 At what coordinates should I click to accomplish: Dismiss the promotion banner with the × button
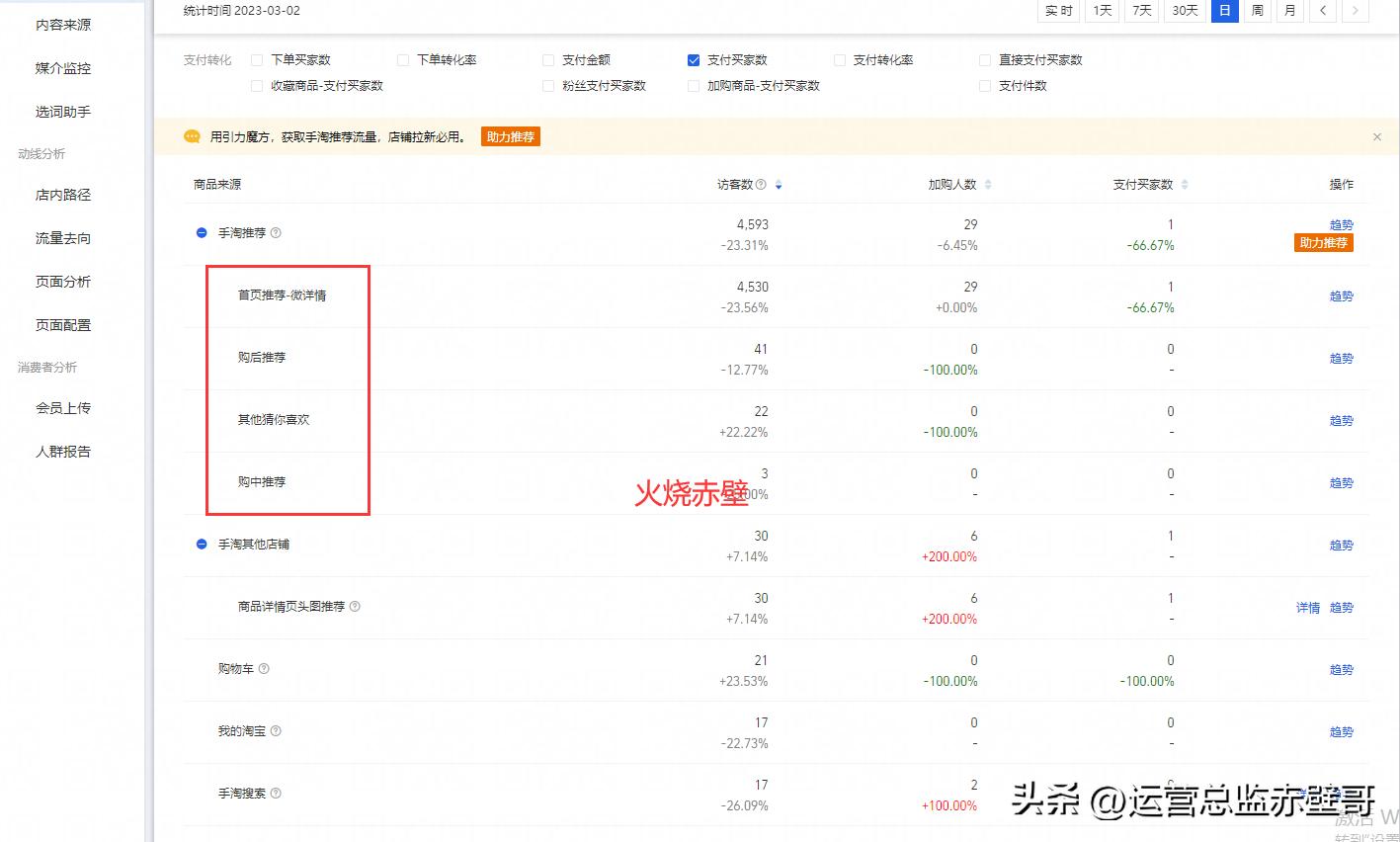coord(1376,136)
